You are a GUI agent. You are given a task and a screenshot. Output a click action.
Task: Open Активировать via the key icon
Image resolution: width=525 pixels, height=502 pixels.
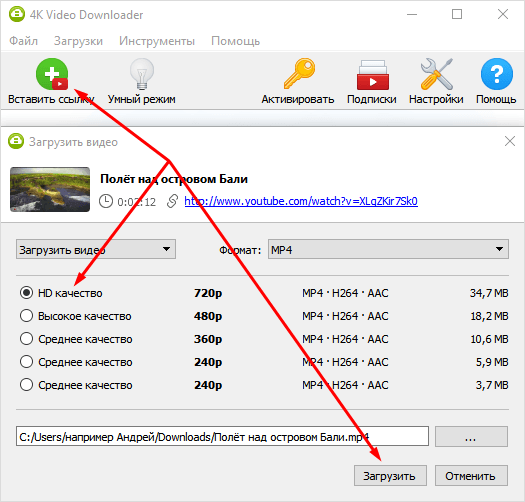(x=299, y=74)
